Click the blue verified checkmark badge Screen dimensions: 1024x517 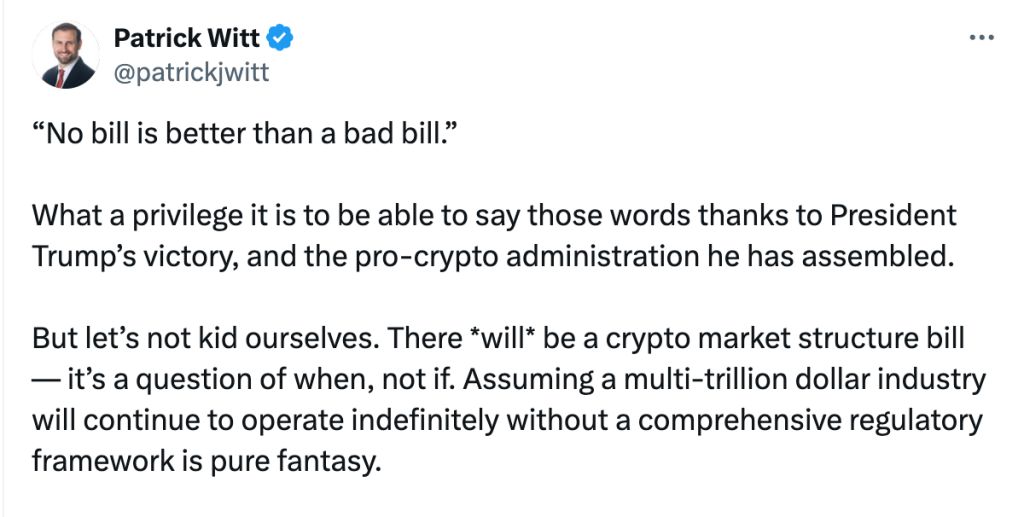(x=281, y=39)
